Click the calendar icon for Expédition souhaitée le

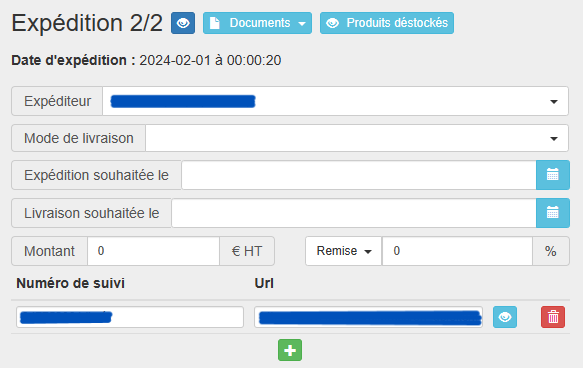(553, 175)
